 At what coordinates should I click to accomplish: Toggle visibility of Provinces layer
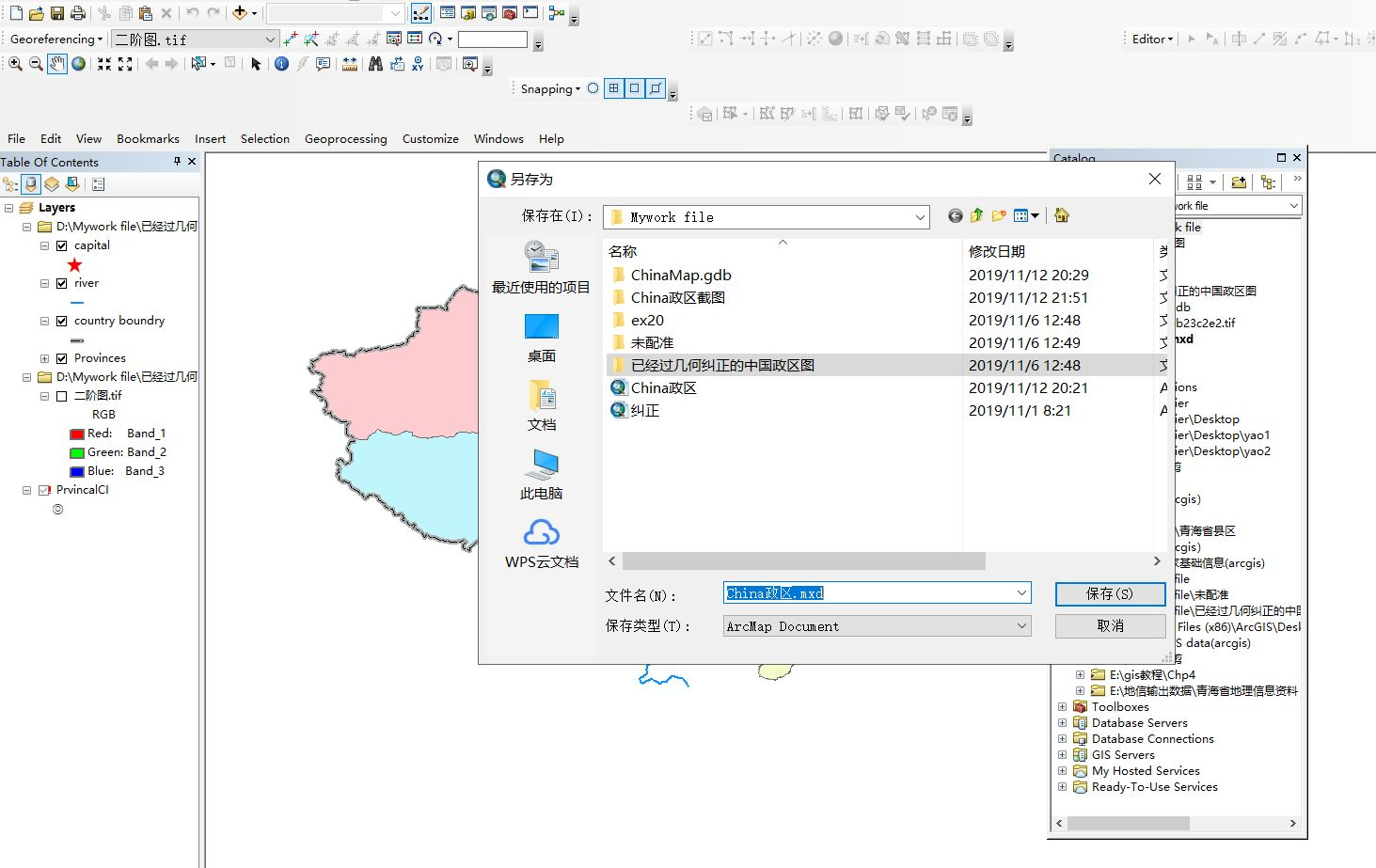[61, 358]
